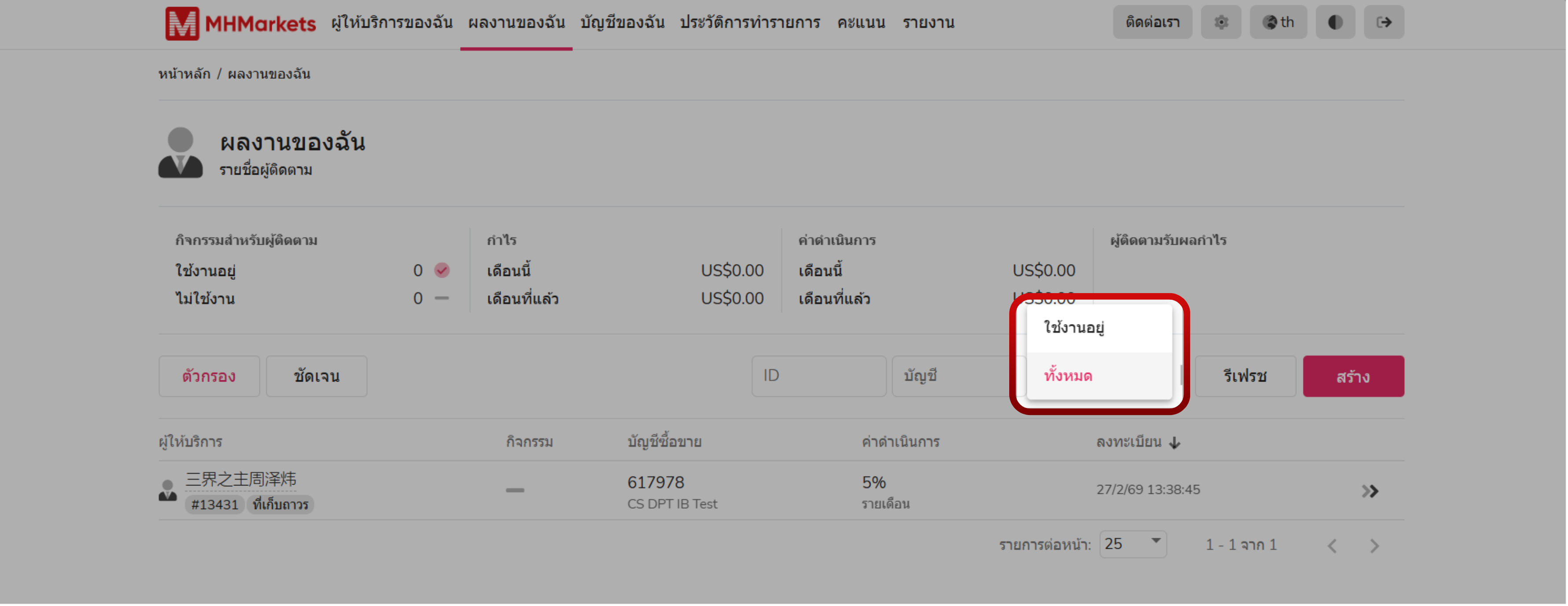Open ผู้ให้บริการของฉัน menu tab

(x=391, y=23)
